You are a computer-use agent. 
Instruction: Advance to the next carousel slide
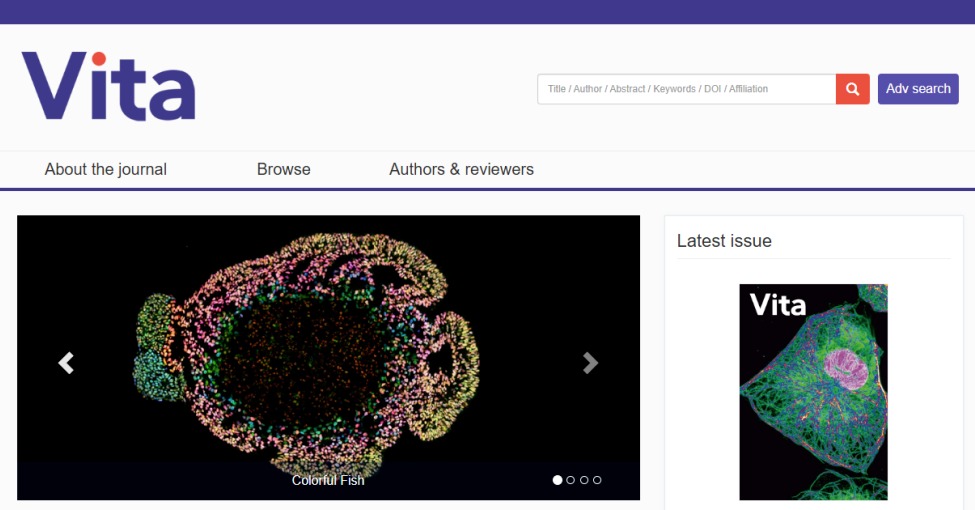pos(590,363)
